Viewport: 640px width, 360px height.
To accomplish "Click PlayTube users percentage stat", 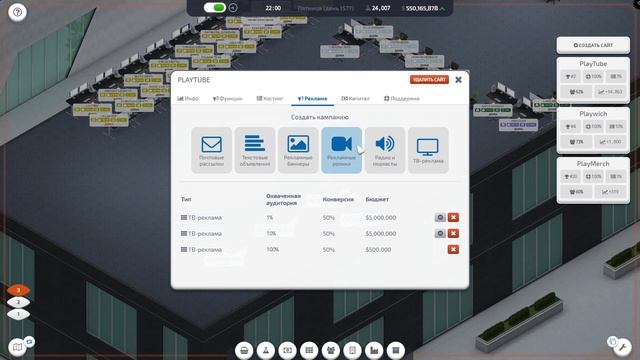I will [x=576, y=92].
